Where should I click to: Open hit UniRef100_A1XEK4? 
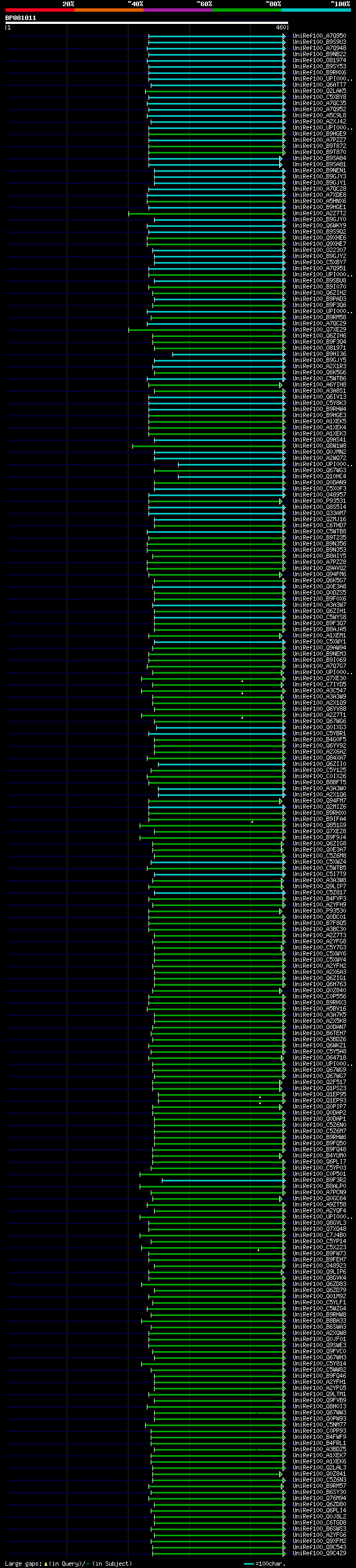click(x=319, y=427)
